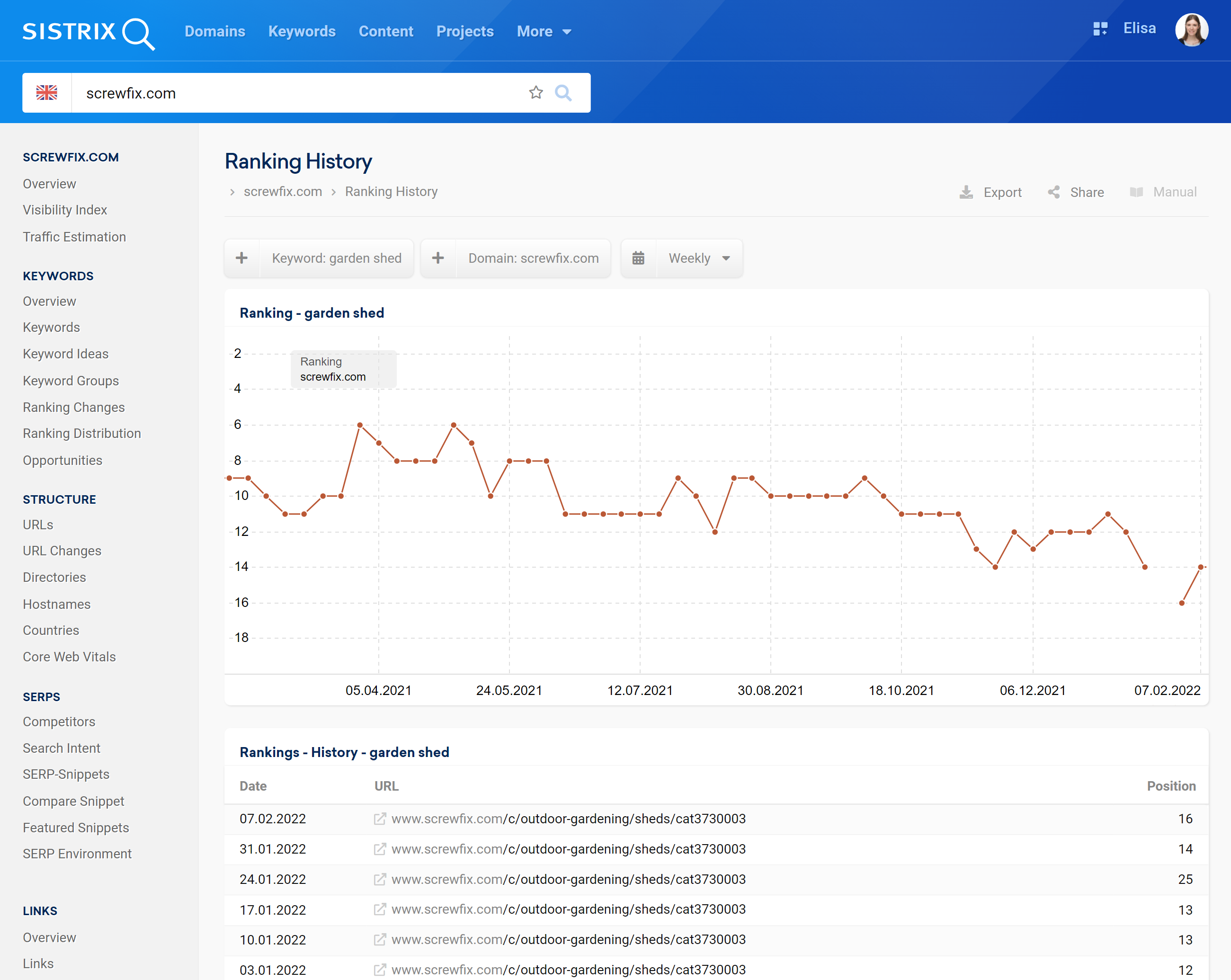Open external link icon for 07.02.2022 row

point(380,819)
